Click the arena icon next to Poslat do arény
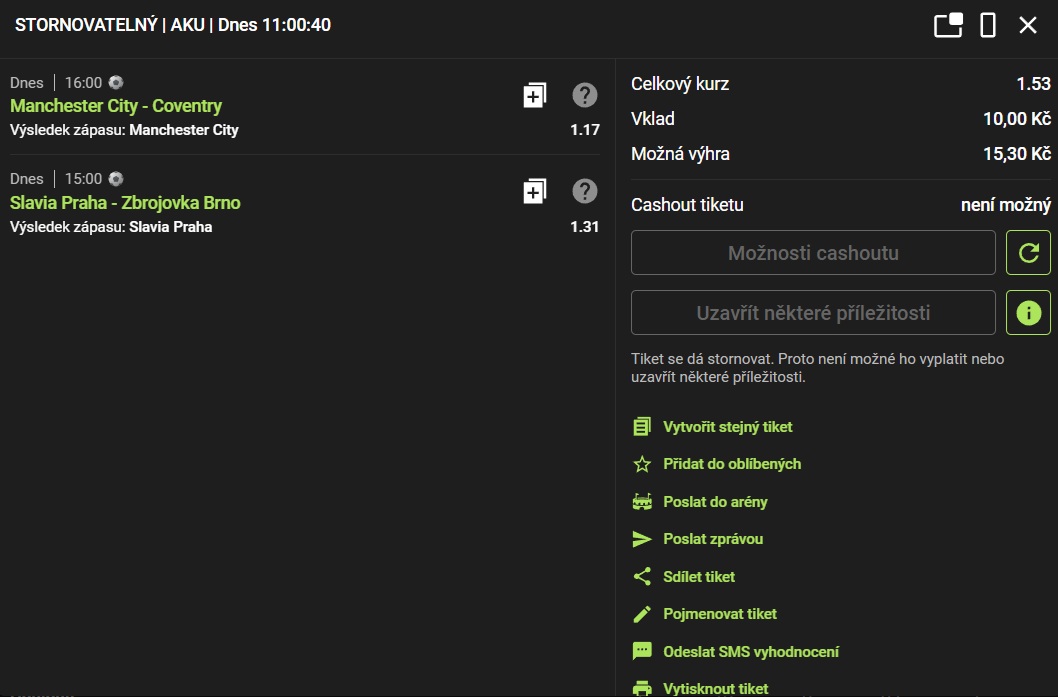Image resolution: width=1058 pixels, height=697 pixels. [642, 501]
